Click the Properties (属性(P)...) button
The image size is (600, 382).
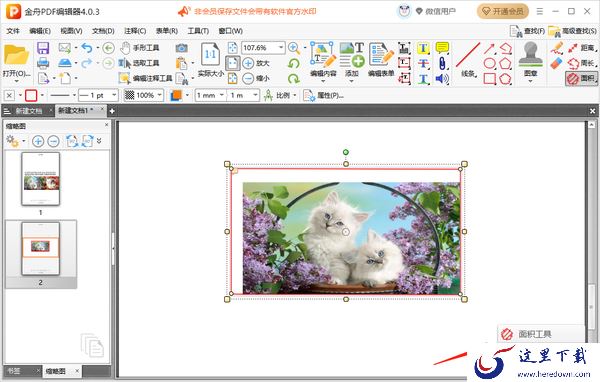point(323,95)
